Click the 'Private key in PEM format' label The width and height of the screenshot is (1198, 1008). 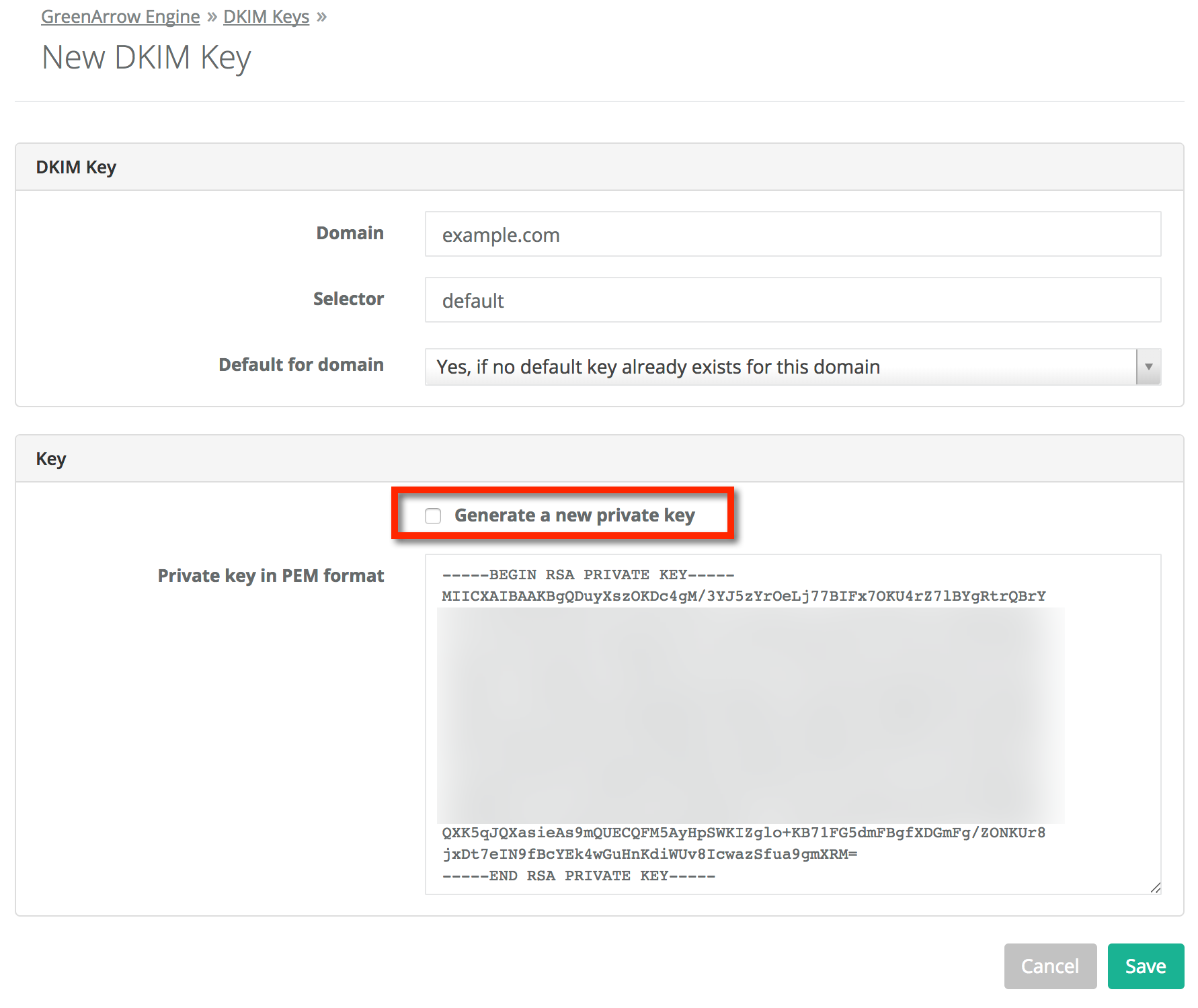click(270, 576)
